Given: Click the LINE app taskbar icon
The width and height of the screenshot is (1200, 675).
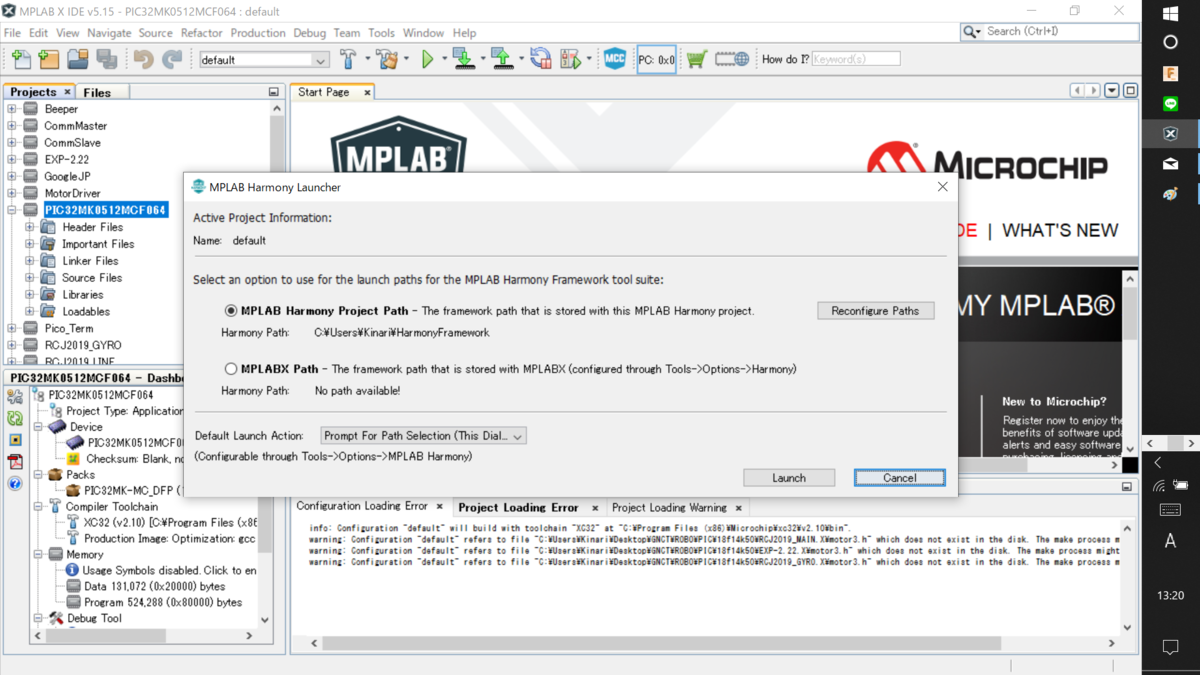Looking at the screenshot, I should point(1170,103).
